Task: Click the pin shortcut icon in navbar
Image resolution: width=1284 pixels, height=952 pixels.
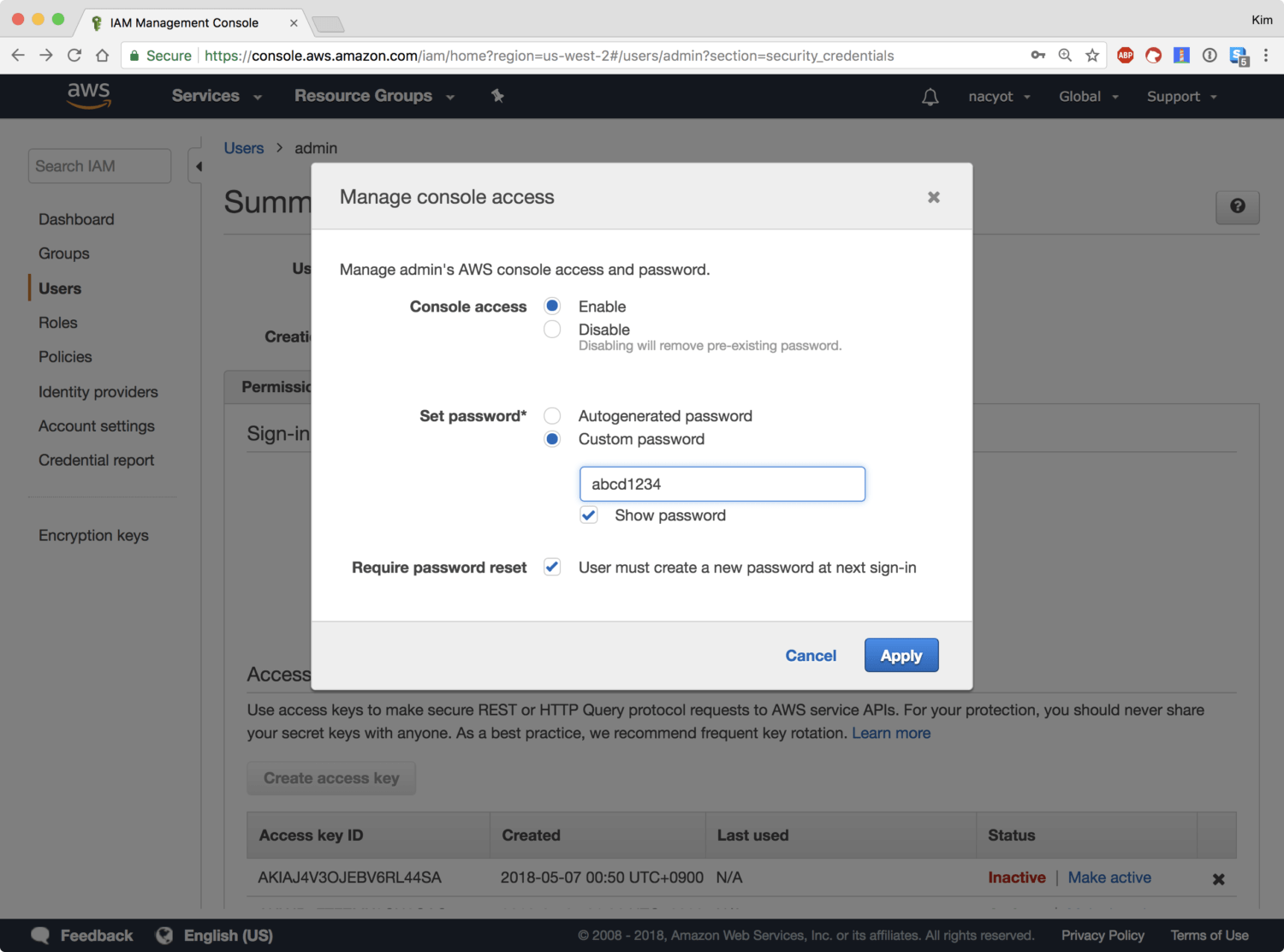Action: (497, 96)
